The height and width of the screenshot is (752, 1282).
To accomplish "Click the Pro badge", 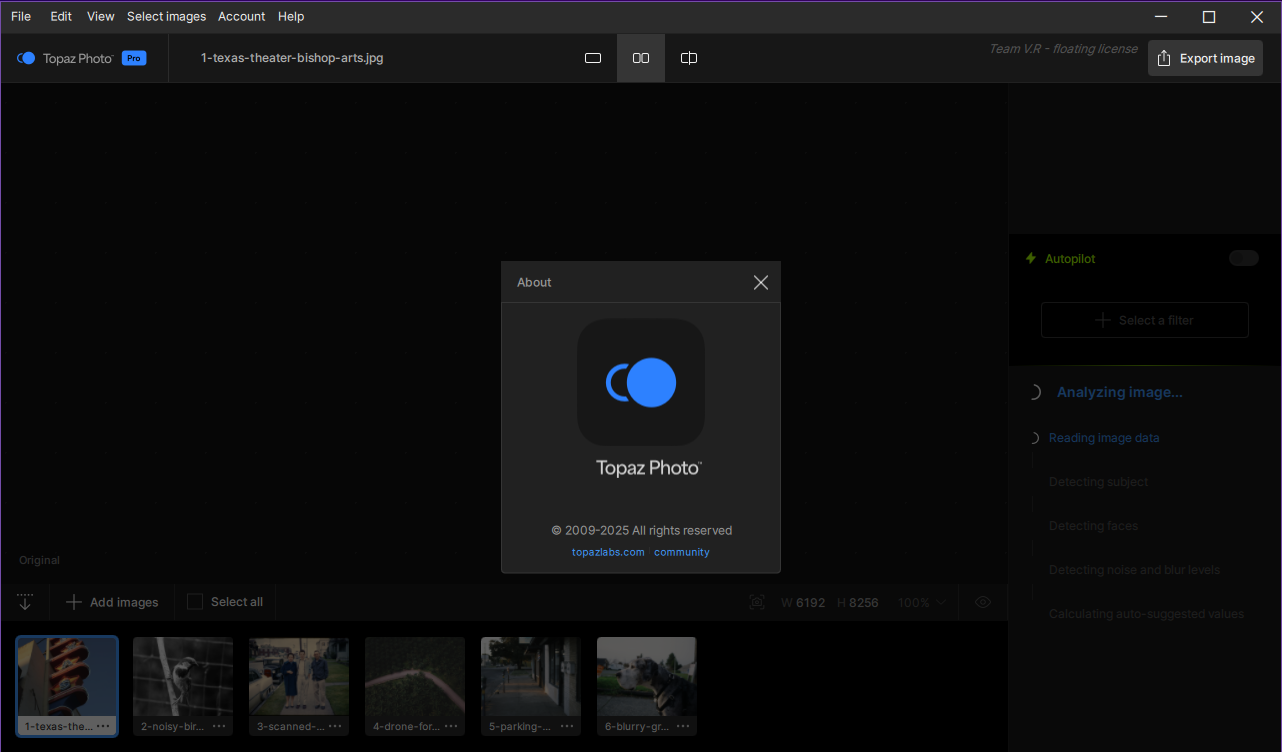I will pyautogui.click(x=134, y=58).
